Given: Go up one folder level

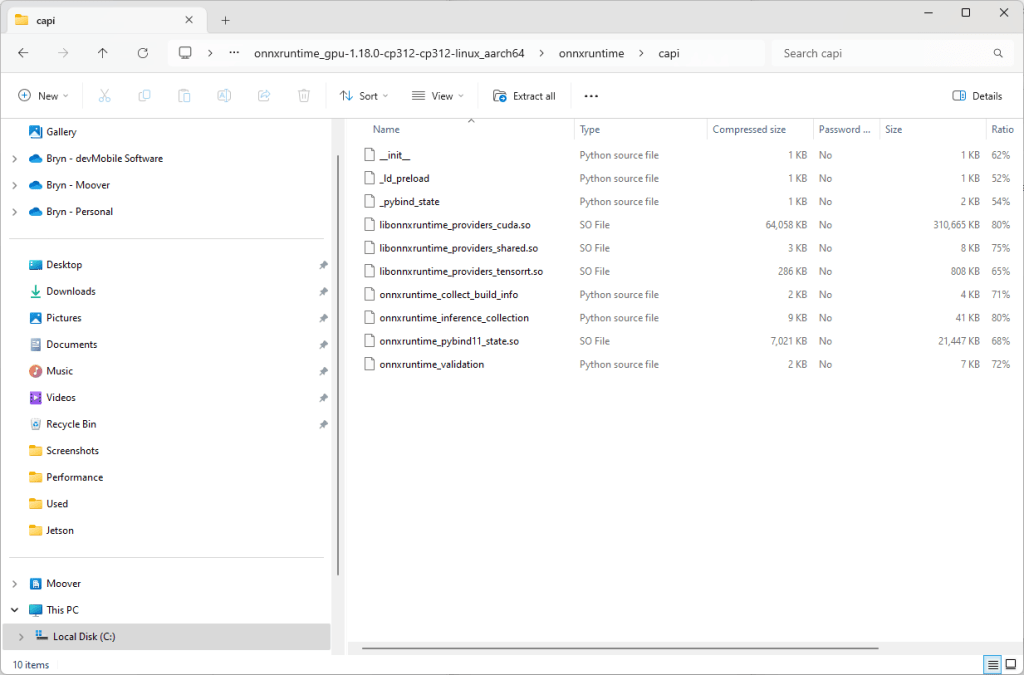Looking at the screenshot, I should [103, 53].
